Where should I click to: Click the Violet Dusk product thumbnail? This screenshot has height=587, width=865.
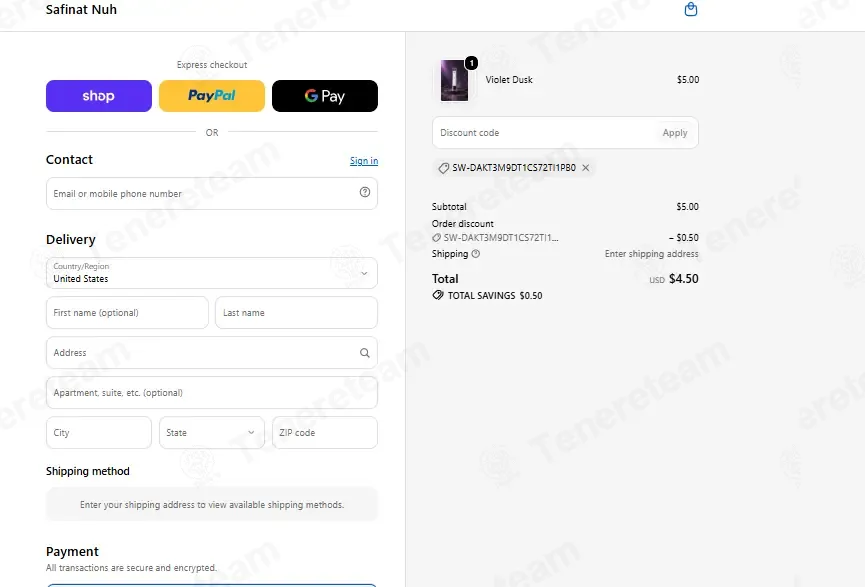click(455, 81)
